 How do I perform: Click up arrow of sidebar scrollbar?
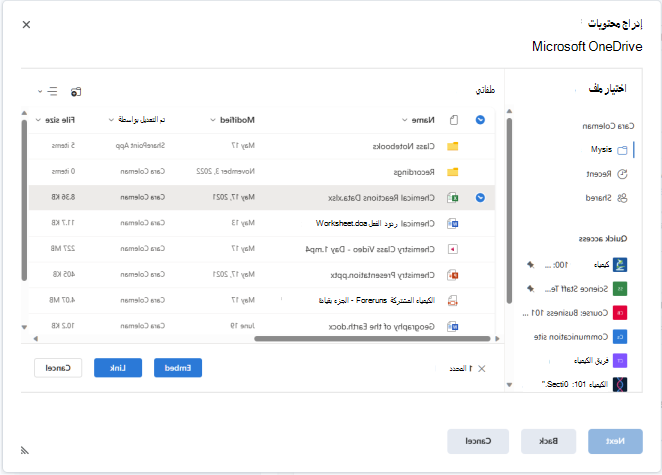510,111
